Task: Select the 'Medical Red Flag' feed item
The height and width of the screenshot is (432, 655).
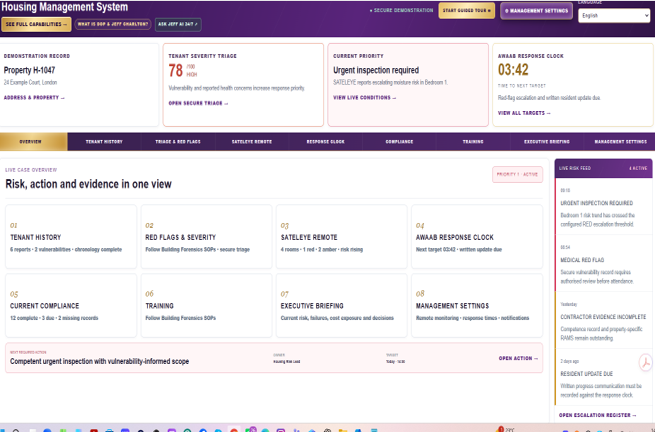Action: click(x=603, y=264)
